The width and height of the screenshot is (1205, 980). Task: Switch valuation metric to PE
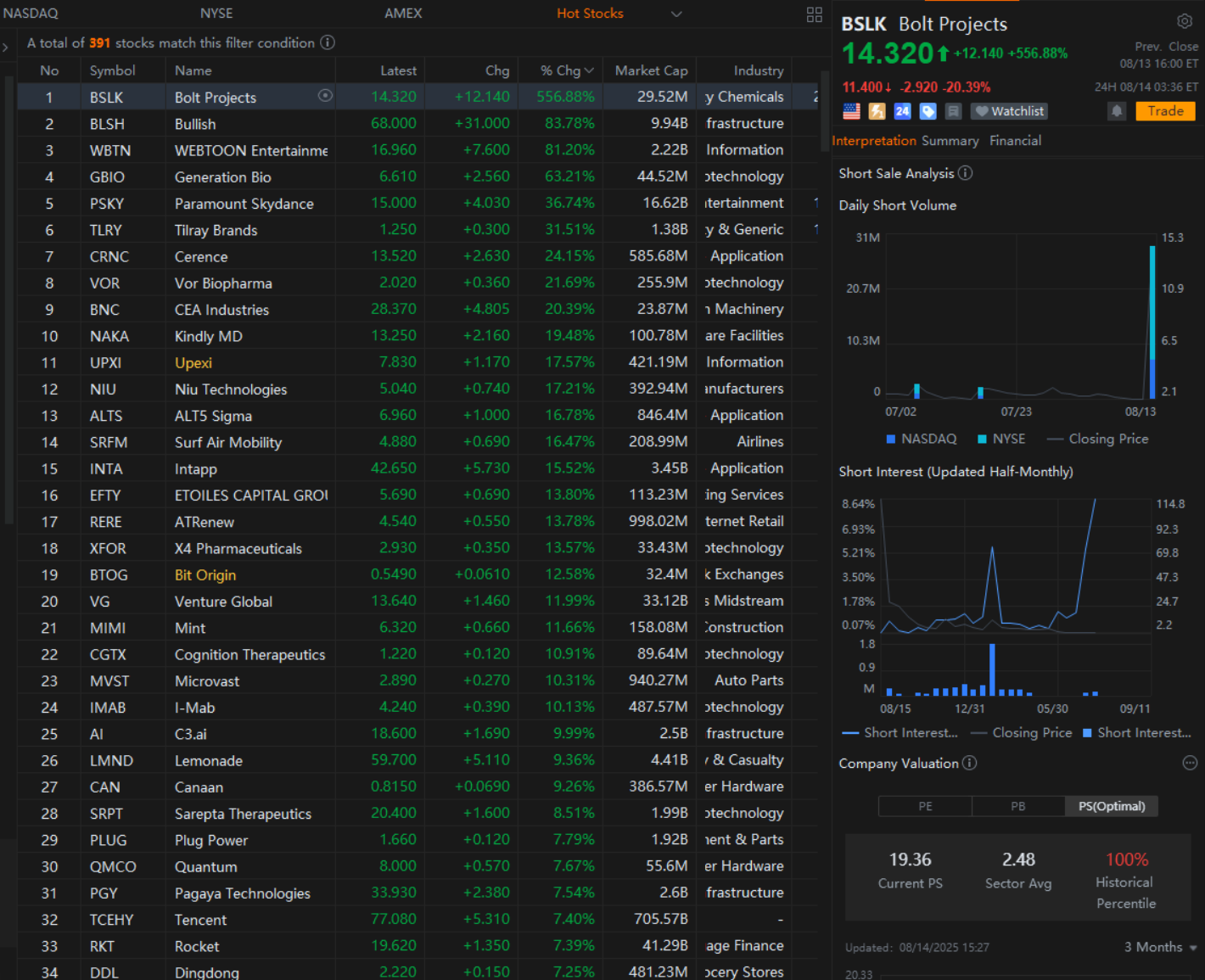[925, 806]
